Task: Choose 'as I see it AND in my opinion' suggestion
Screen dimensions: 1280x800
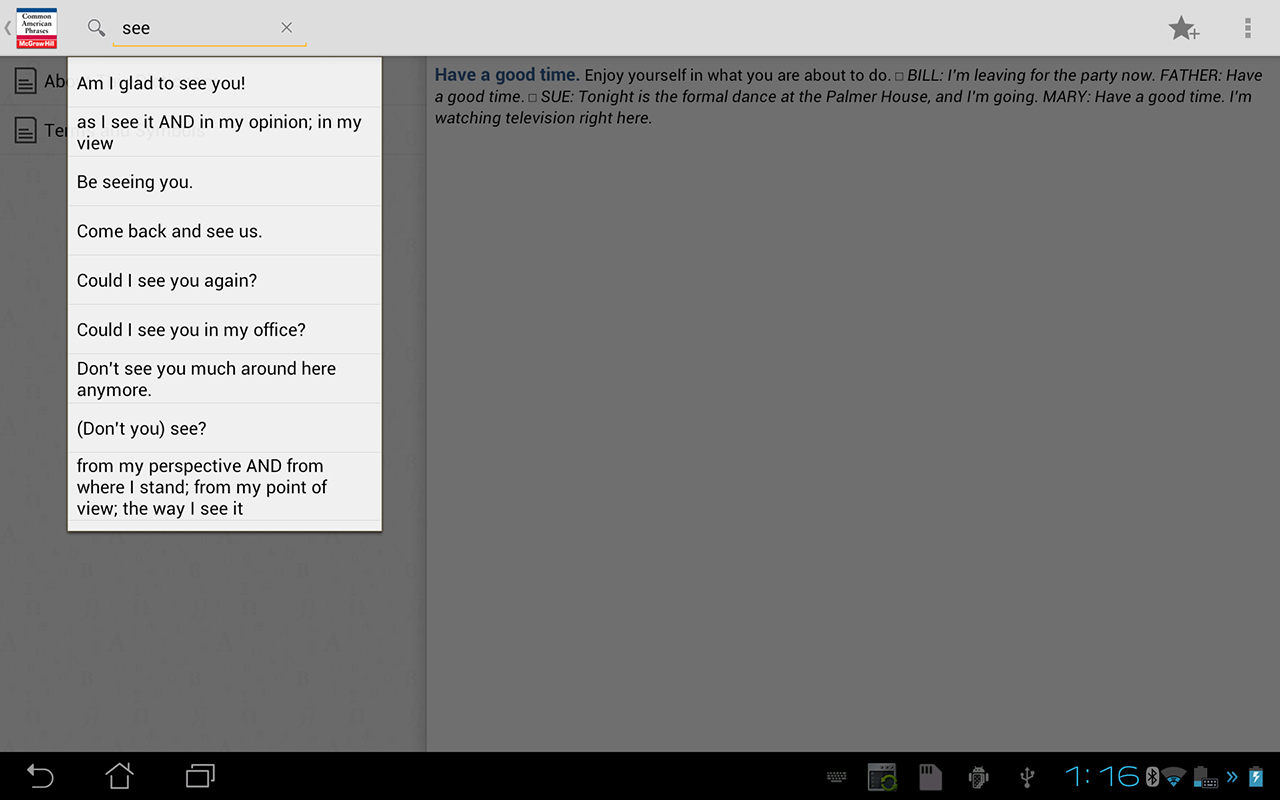Action: (x=224, y=132)
